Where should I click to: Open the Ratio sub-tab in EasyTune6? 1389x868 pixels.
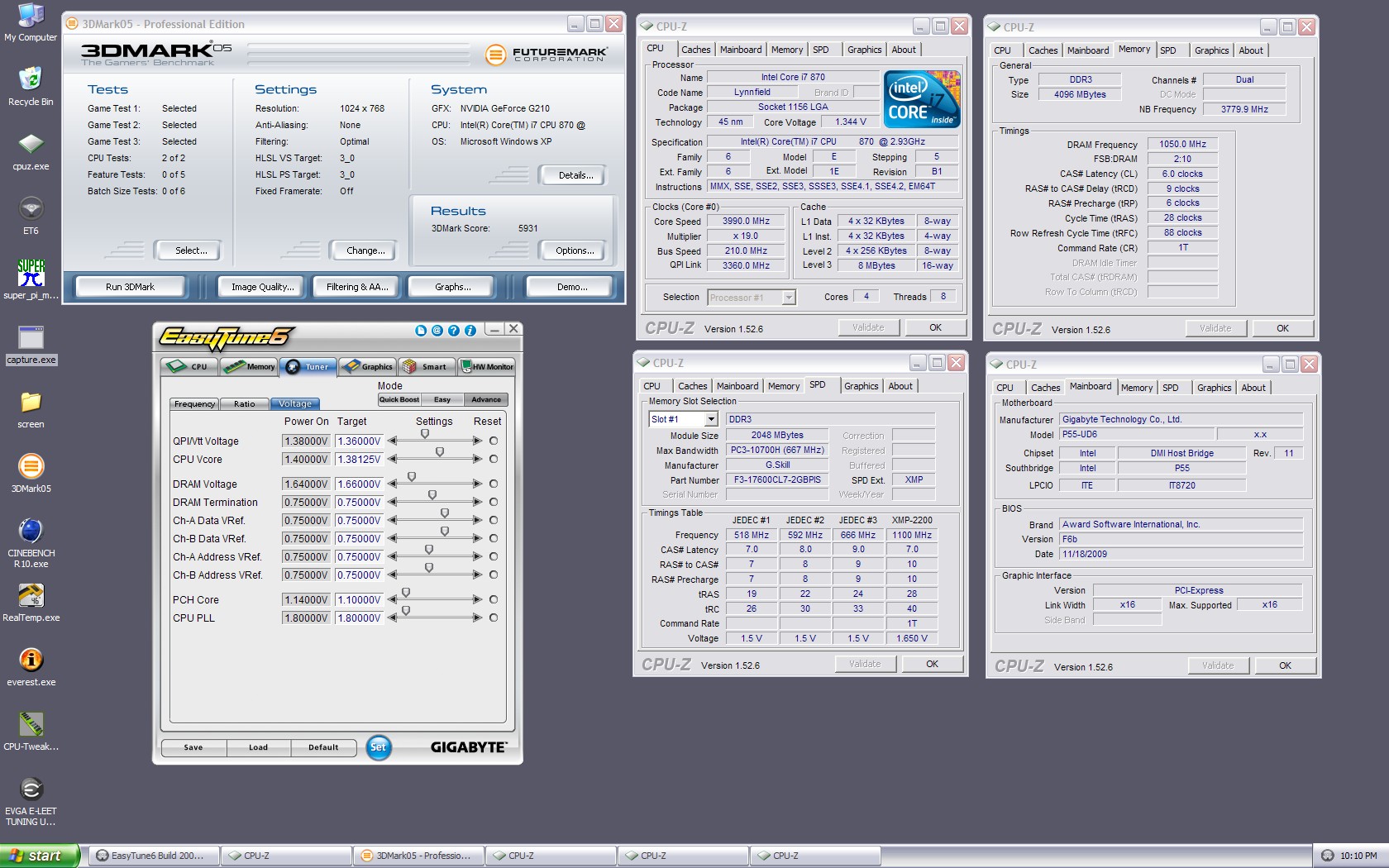pos(245,404)
